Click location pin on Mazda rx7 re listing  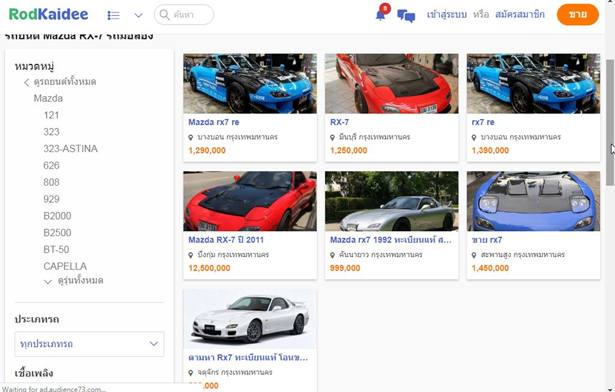click(x=191, y=137)
